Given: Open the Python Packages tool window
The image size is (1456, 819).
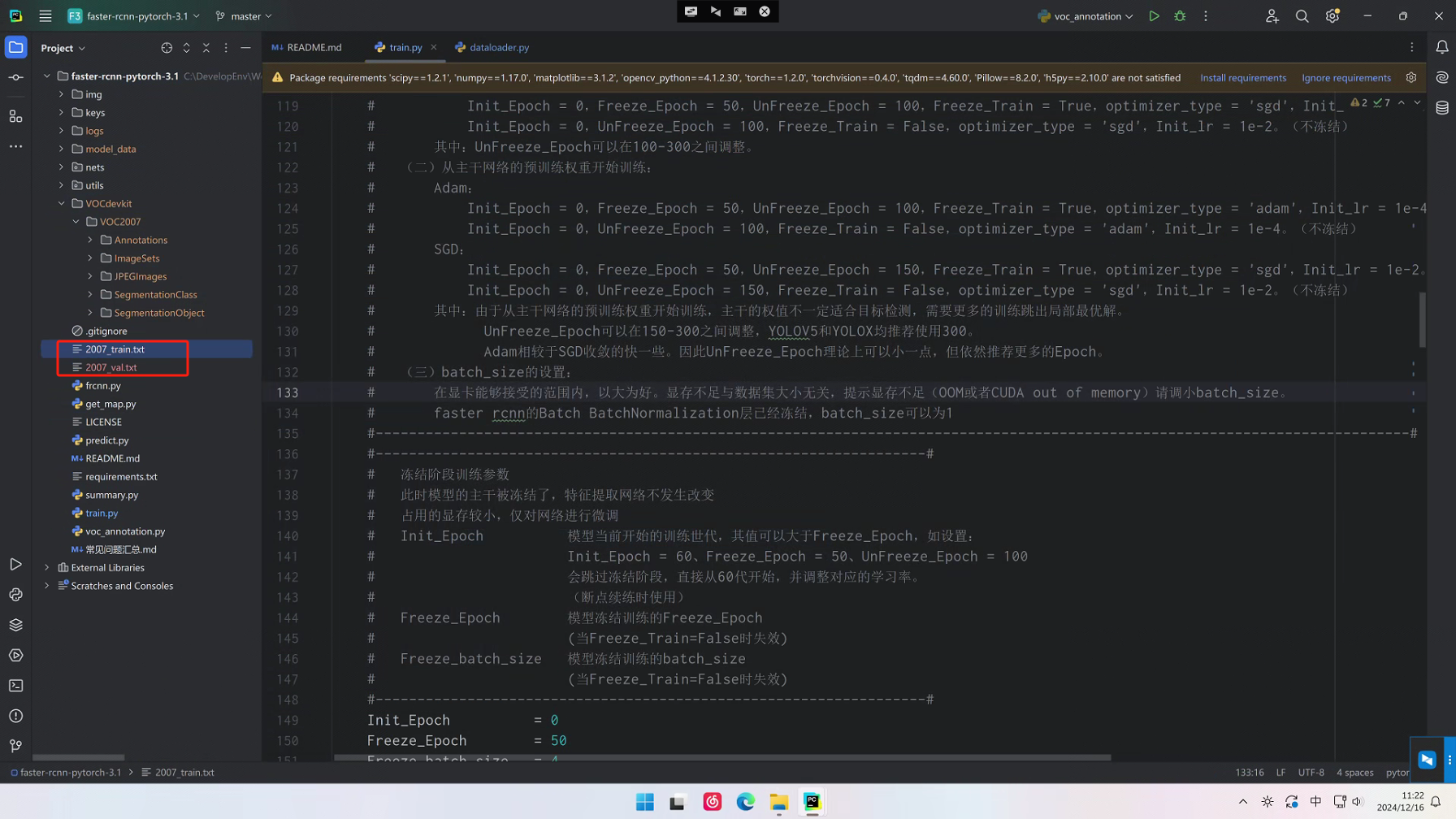Looking at the screenshot, I should [15, 595].
